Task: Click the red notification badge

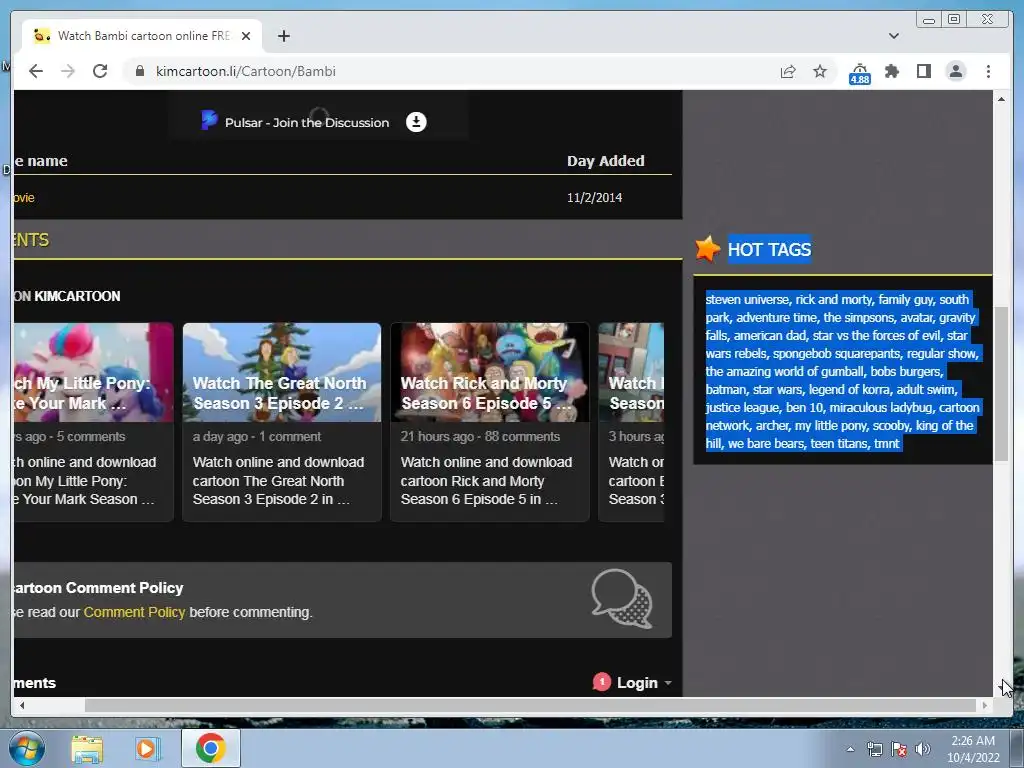Action: coord(601,682)
